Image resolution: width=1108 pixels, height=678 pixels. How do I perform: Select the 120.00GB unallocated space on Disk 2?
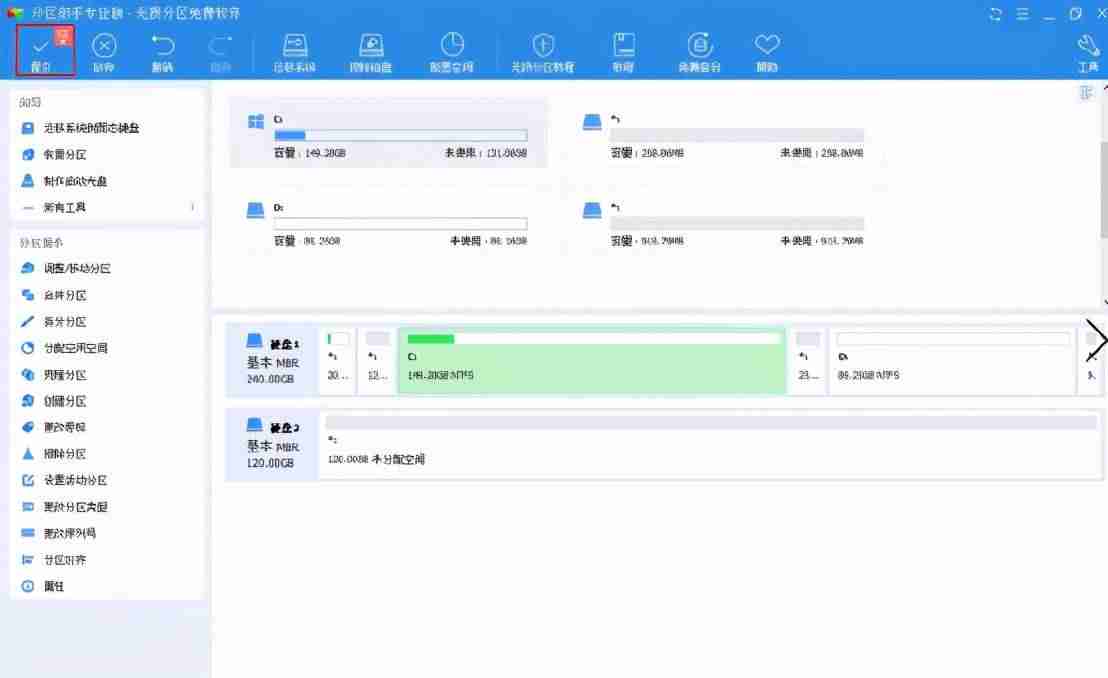pyautogui.click(x=711, y=444)
